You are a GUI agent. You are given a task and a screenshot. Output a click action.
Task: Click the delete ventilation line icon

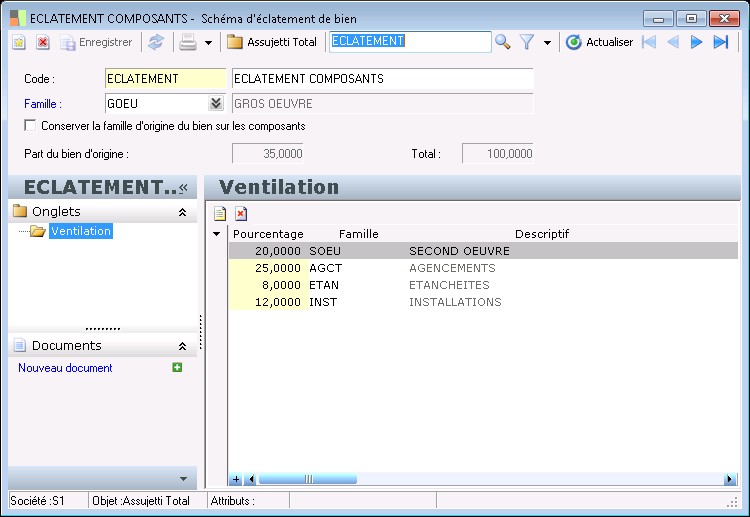click(x=241, y=213)
